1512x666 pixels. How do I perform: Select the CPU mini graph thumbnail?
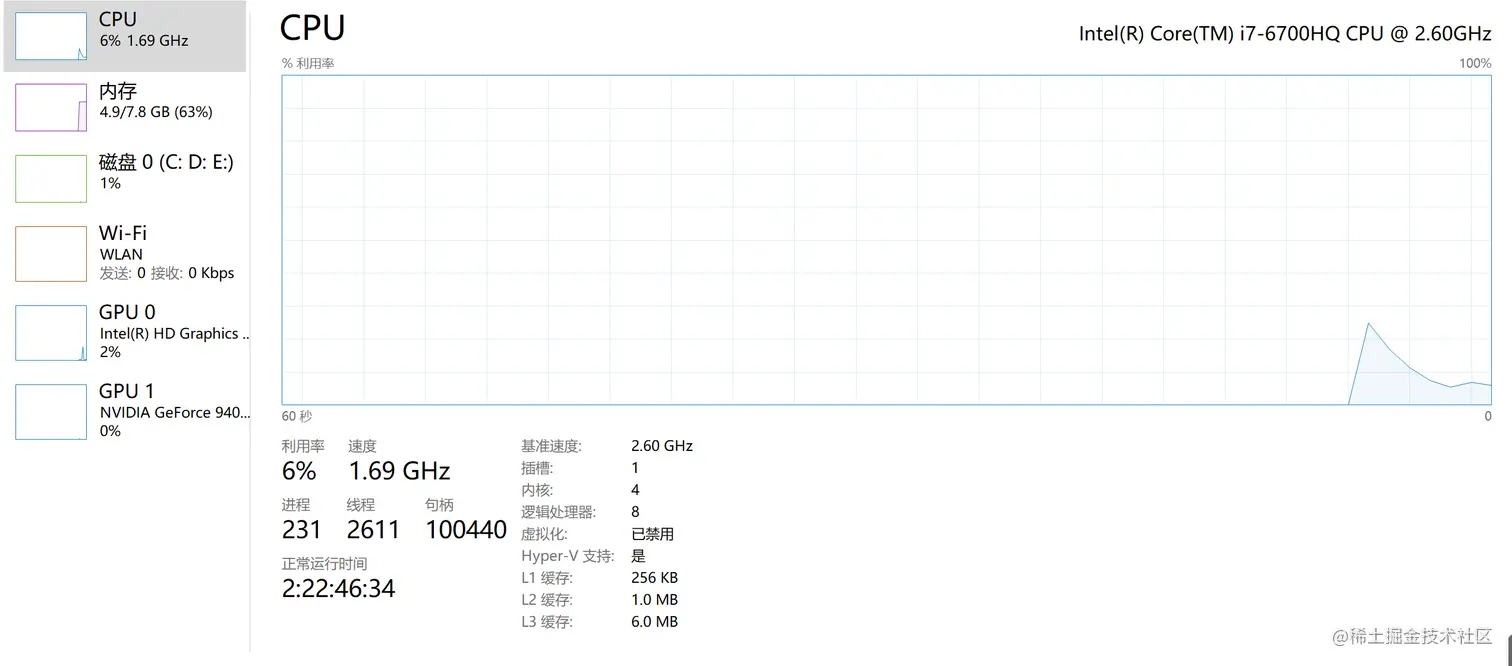[x=51, y=36]
